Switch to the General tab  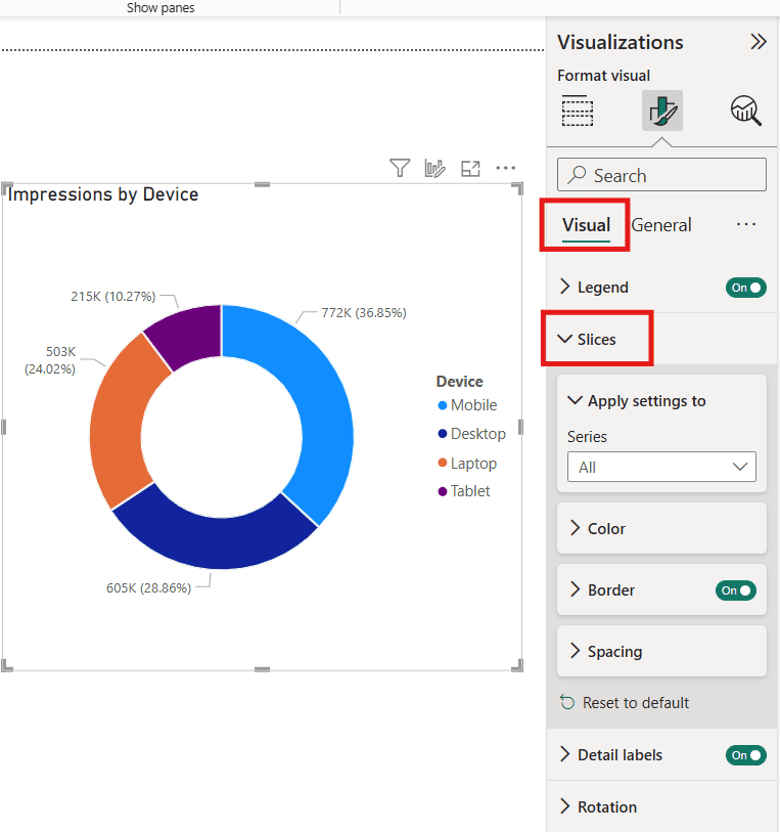coord(661,225)
